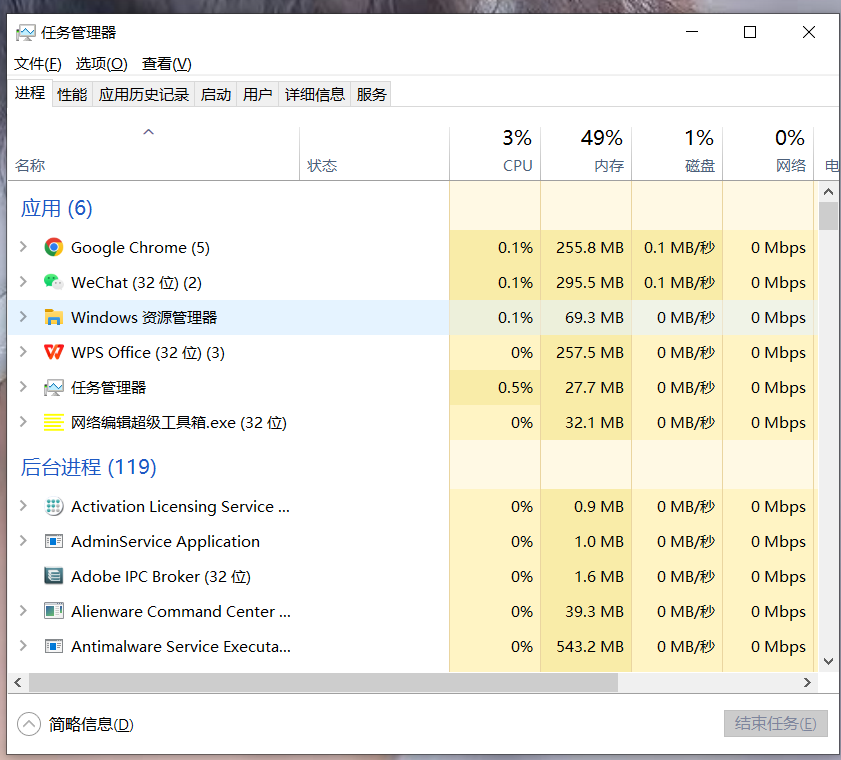This screenshot has height=760, width=841.
Task: Switch to the 服务 tab
Action: click(371, 94)
